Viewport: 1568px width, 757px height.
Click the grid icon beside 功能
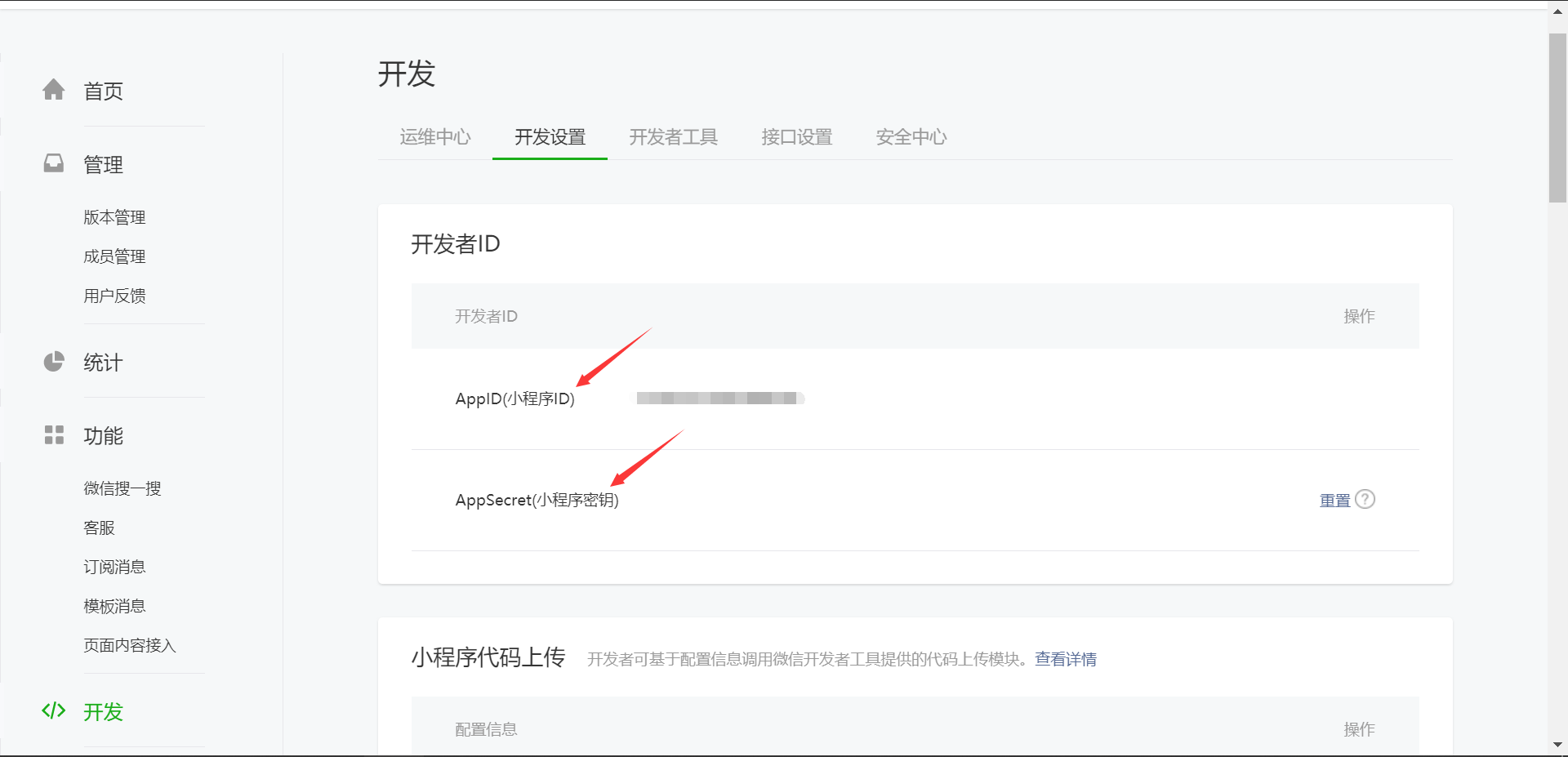pyautogui.click(x=53, y=434)
